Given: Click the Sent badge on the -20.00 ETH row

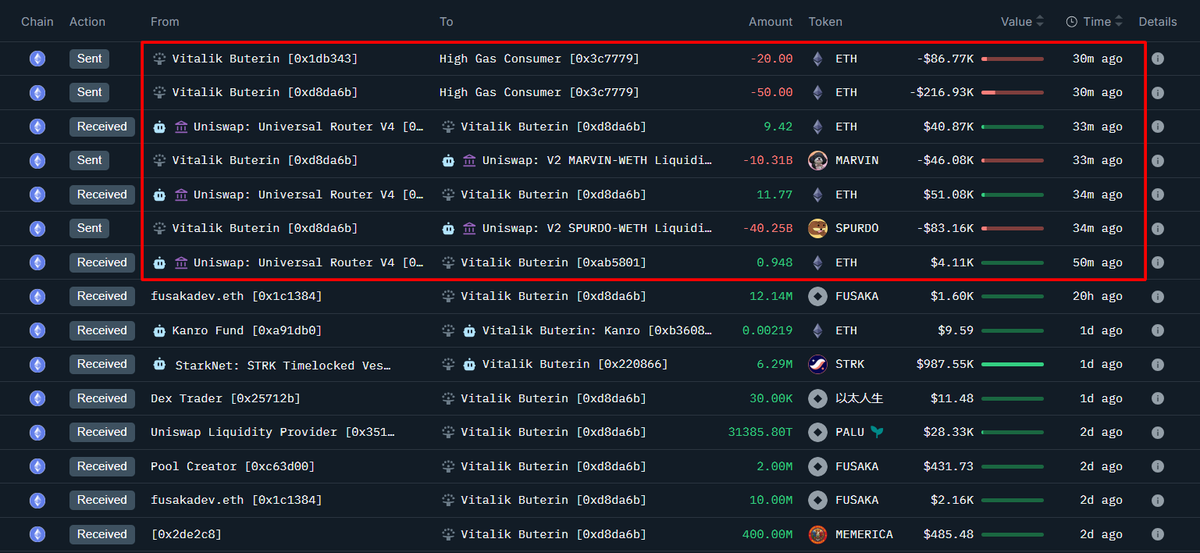Looking at the screenshot, I should [x=89, y=59].
